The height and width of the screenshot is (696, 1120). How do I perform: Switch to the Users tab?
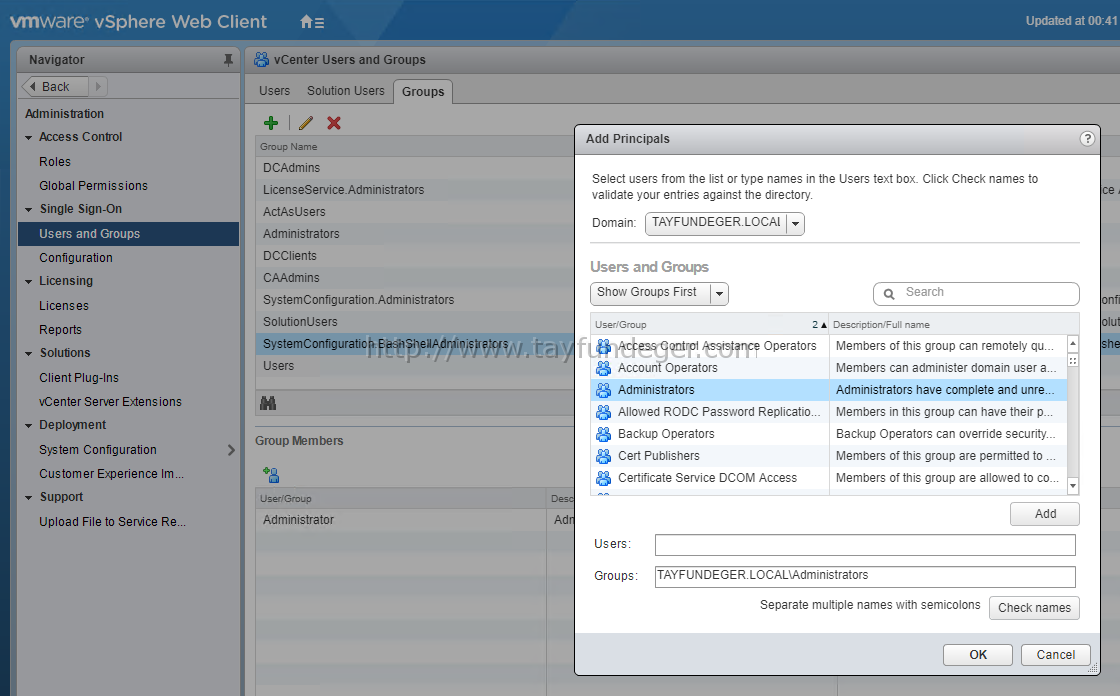(274, 91)
